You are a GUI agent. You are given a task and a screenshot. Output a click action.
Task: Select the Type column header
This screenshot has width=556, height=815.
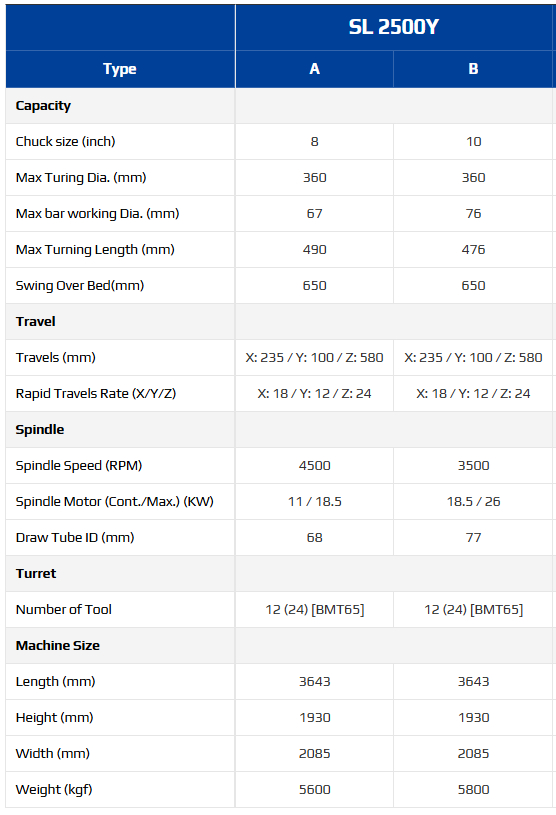click(120, 69)
